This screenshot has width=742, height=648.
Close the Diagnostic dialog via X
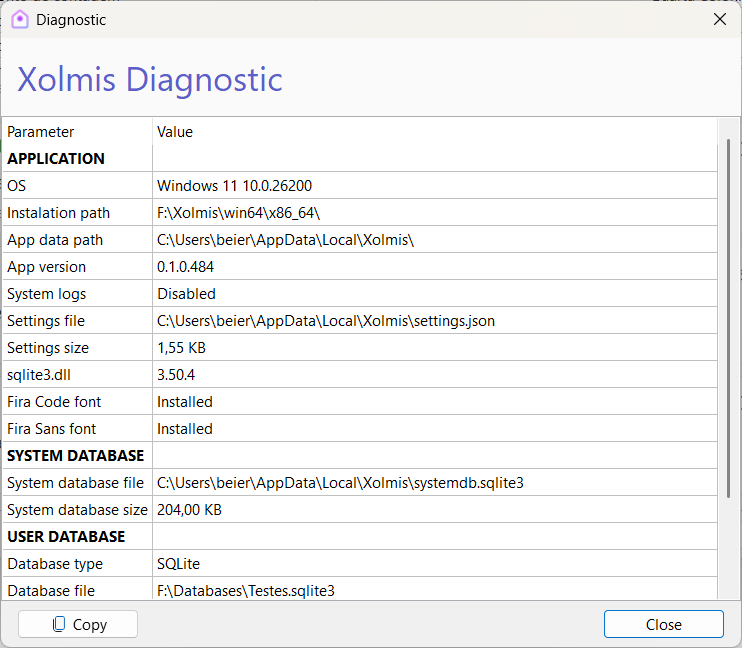click(720, 19)
